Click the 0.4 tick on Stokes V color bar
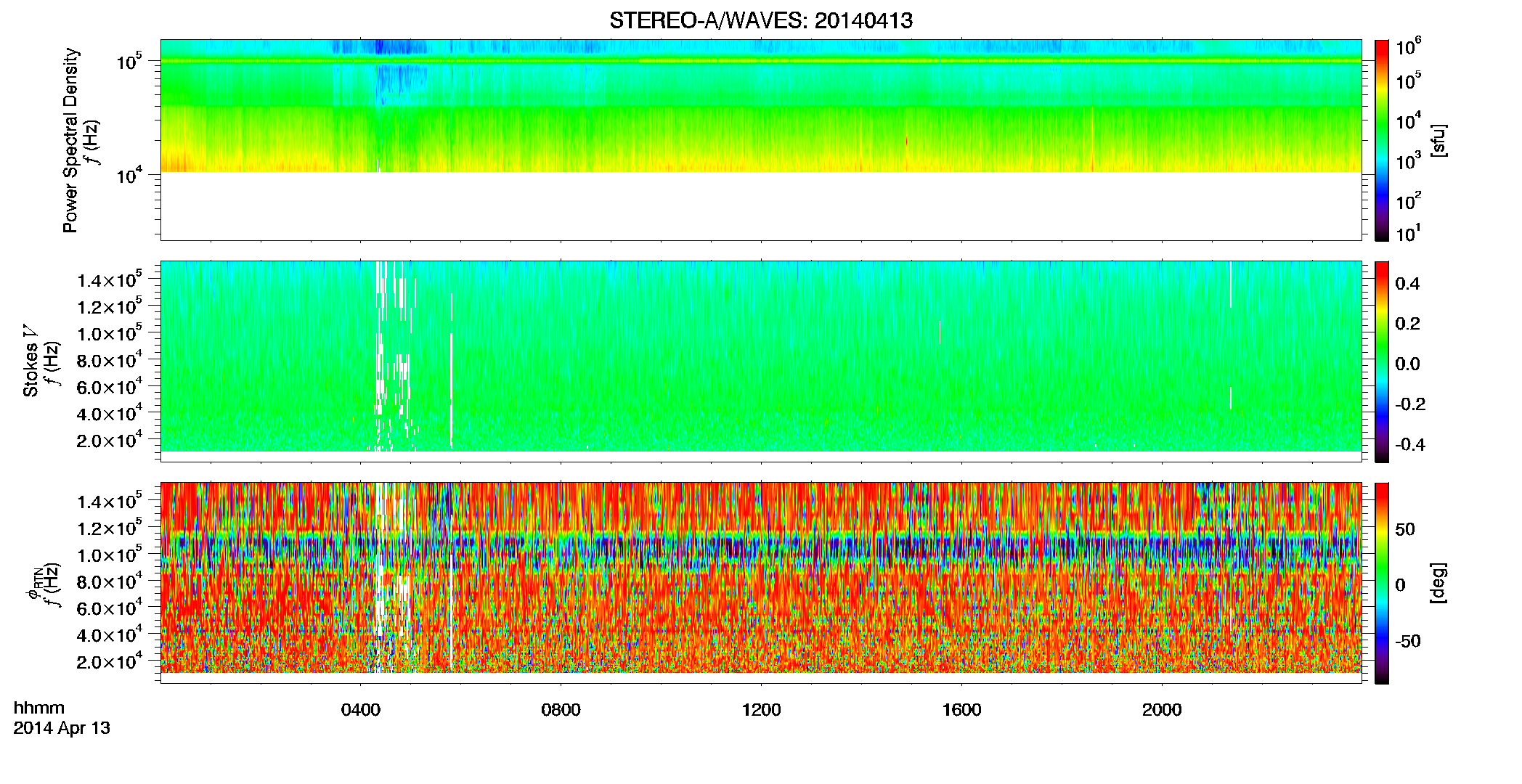The image size is (1522, 784). coord(1407,284)
